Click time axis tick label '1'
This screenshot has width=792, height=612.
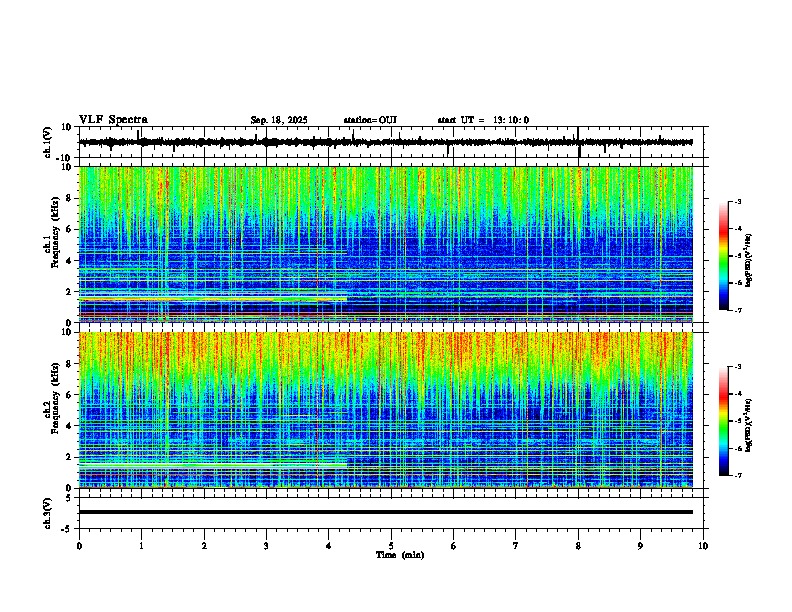point(141,546)
